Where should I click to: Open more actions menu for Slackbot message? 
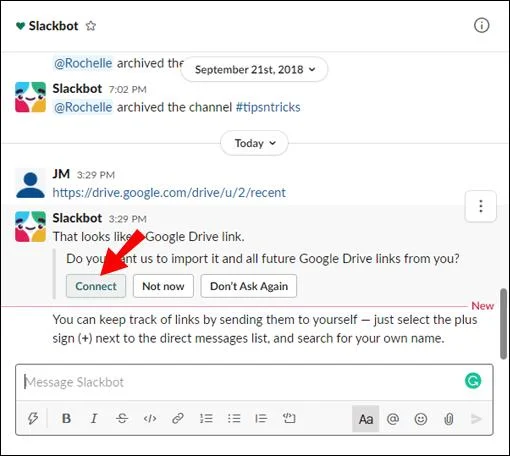(481, 206)
